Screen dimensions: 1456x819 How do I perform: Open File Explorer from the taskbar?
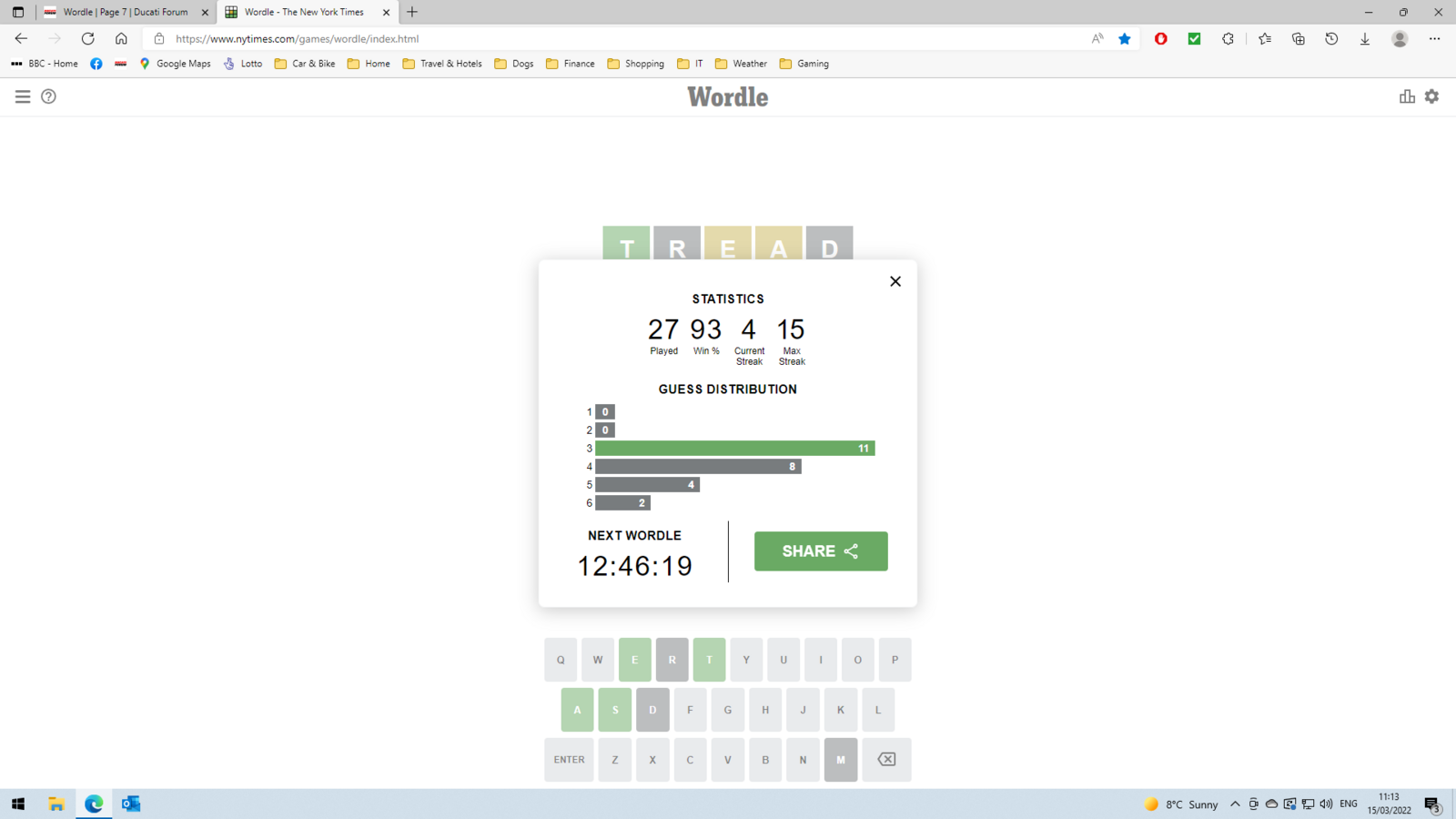click(x=56, y=804)
